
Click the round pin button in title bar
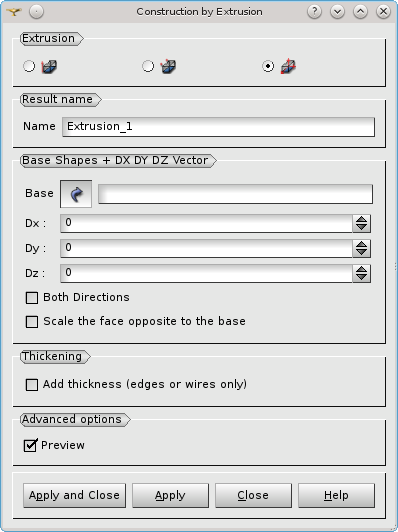(36, 12)
